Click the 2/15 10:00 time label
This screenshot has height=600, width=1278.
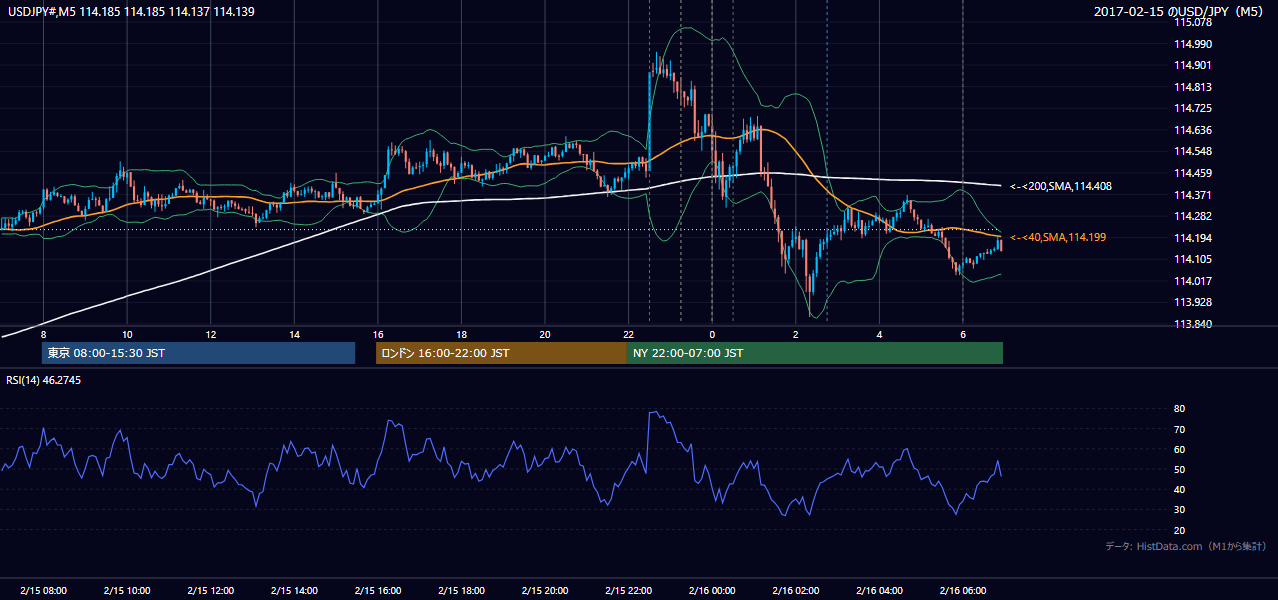pos(127,590)
